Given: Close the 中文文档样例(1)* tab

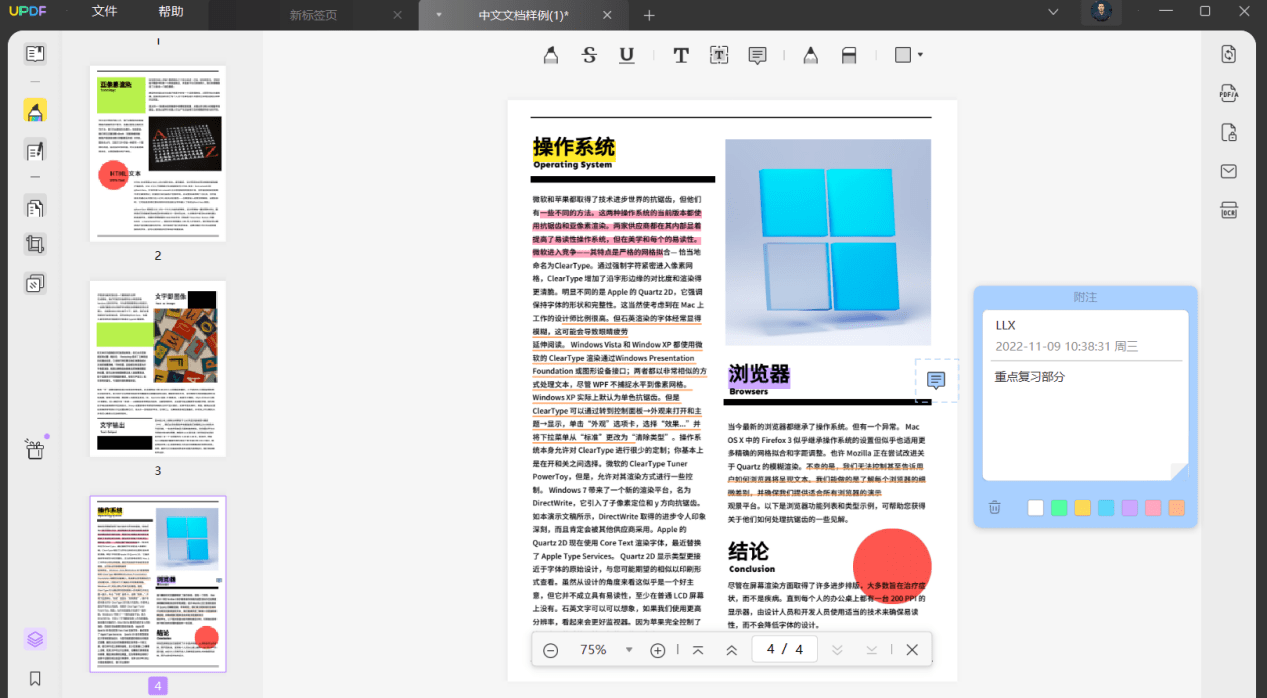Looking at the screenshot, I should pyautogui.click(x=607, y=15).
